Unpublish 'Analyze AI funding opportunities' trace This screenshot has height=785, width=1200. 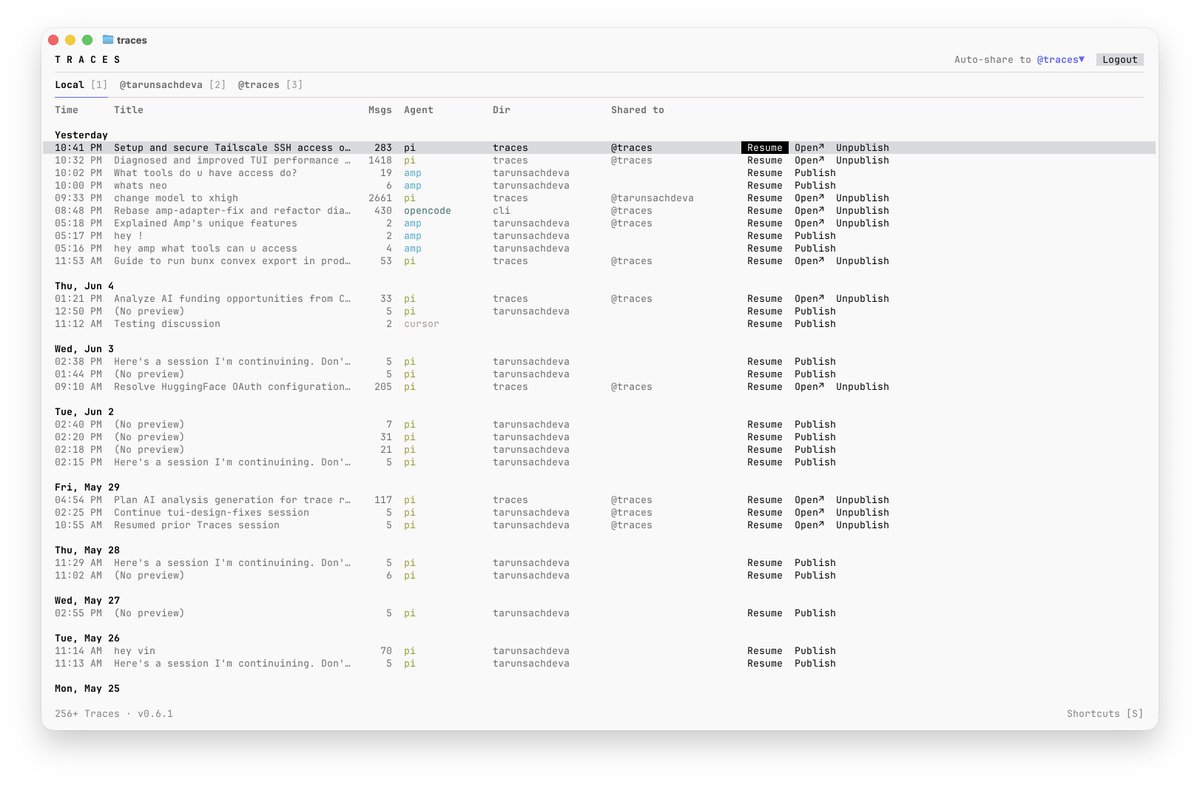tap(862, 299)
